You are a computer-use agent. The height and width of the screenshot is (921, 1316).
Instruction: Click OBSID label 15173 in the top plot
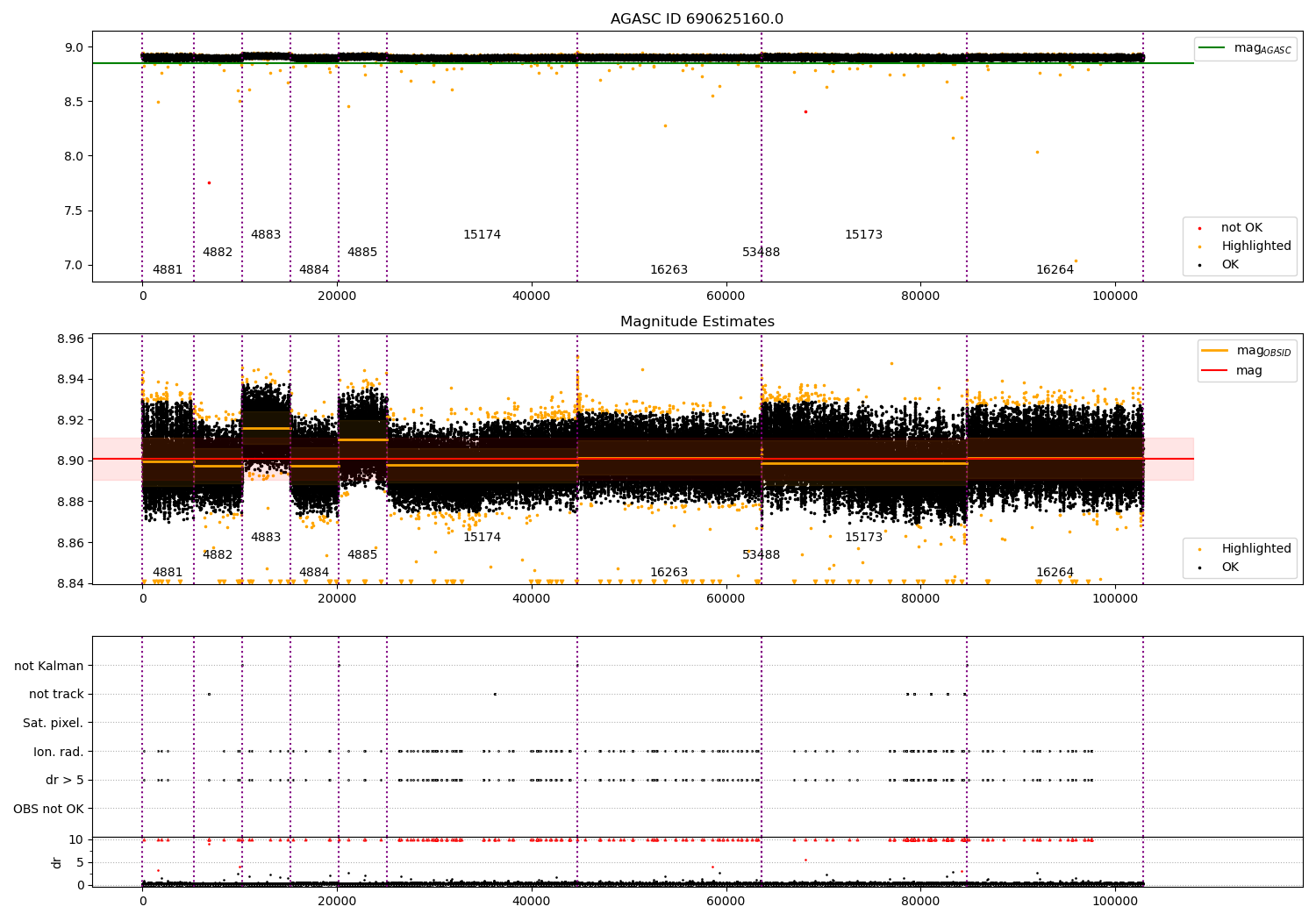(864, 235)
